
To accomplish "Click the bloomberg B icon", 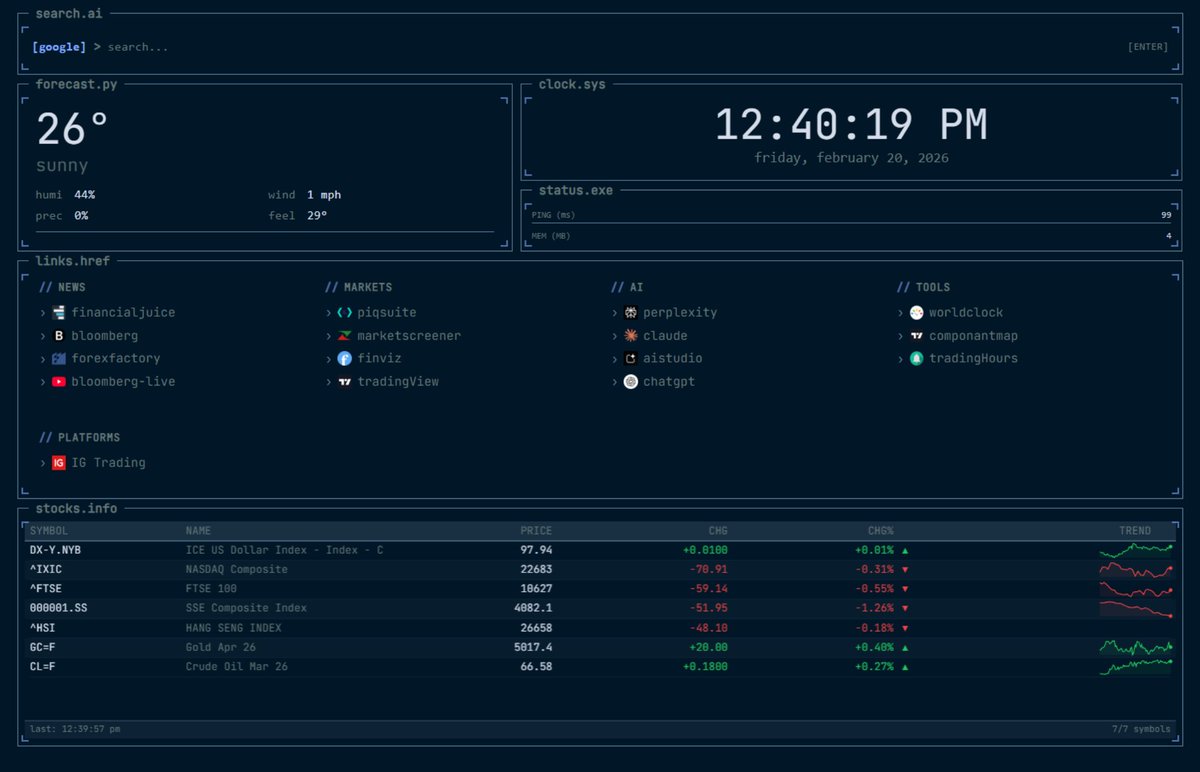I will click(59, 336).
